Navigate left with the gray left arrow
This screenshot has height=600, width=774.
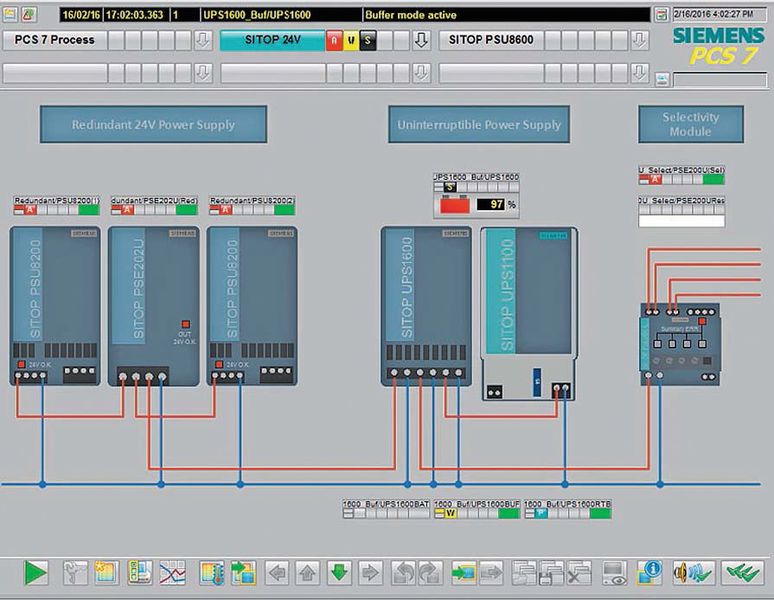277,573
